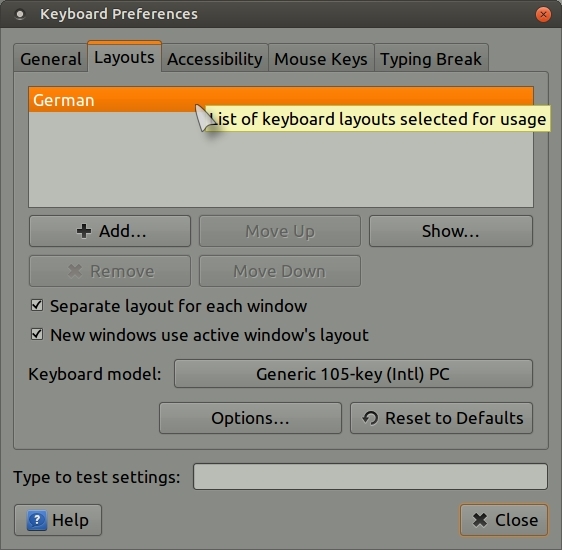Open layout Options... dialog

[250, 418]
